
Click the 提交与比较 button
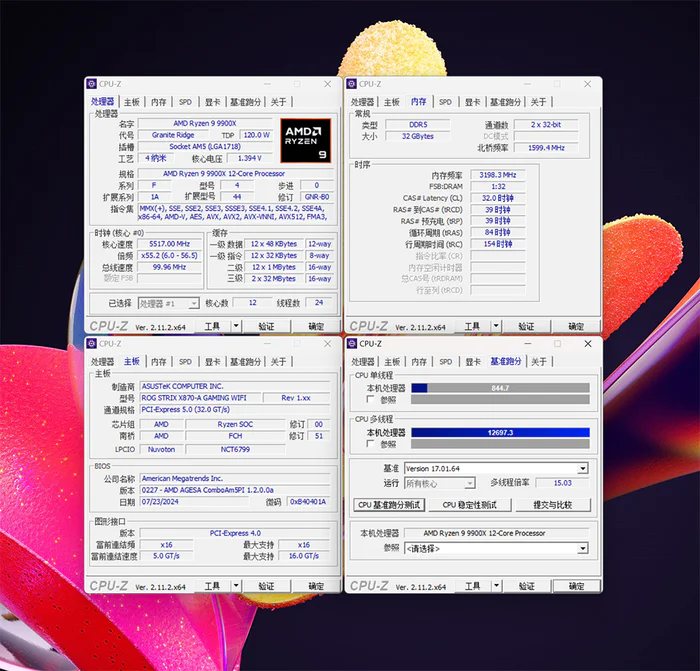click(553, 505)
